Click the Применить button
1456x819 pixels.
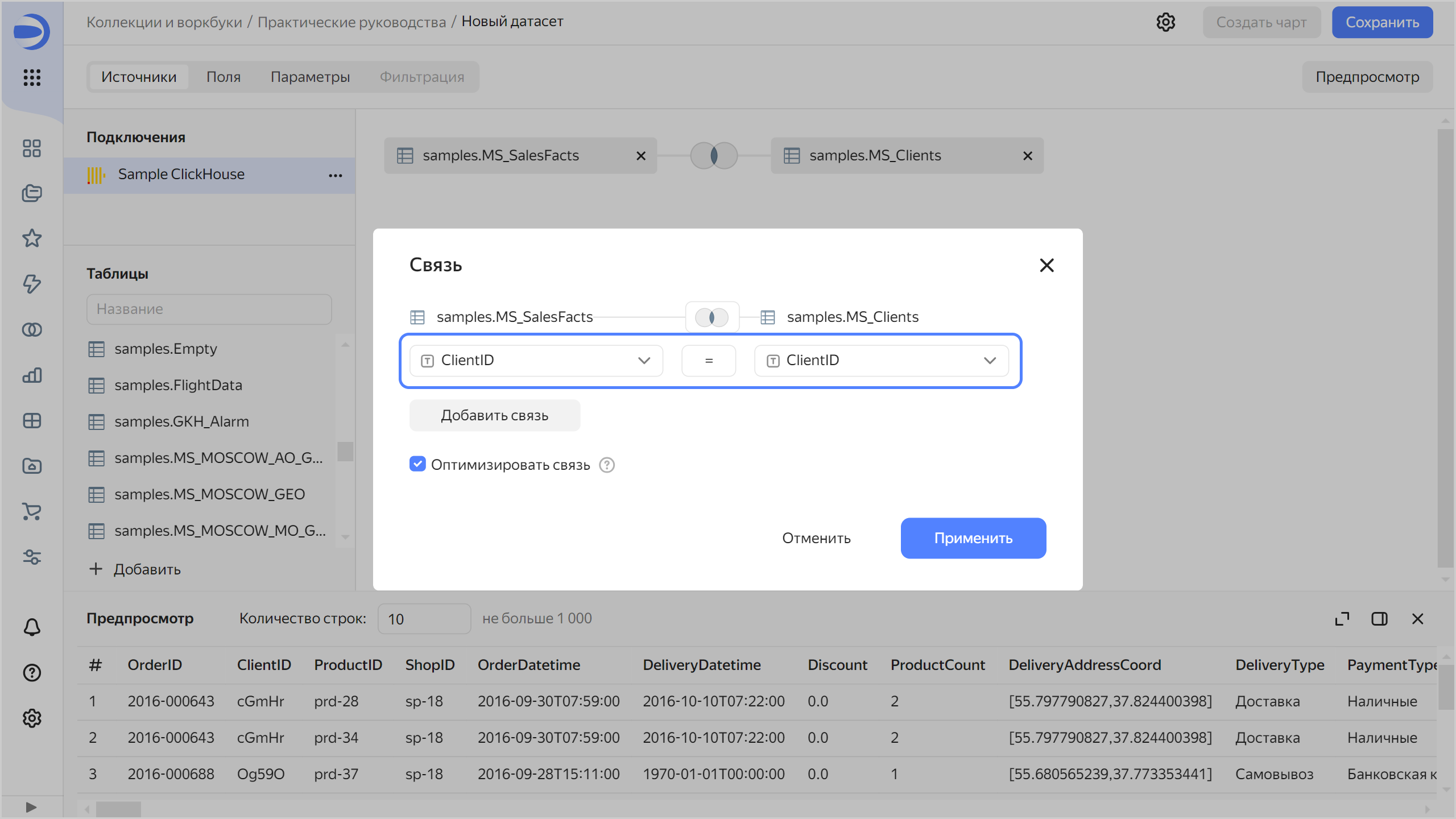pyautogui.click(x=973, y=538)
